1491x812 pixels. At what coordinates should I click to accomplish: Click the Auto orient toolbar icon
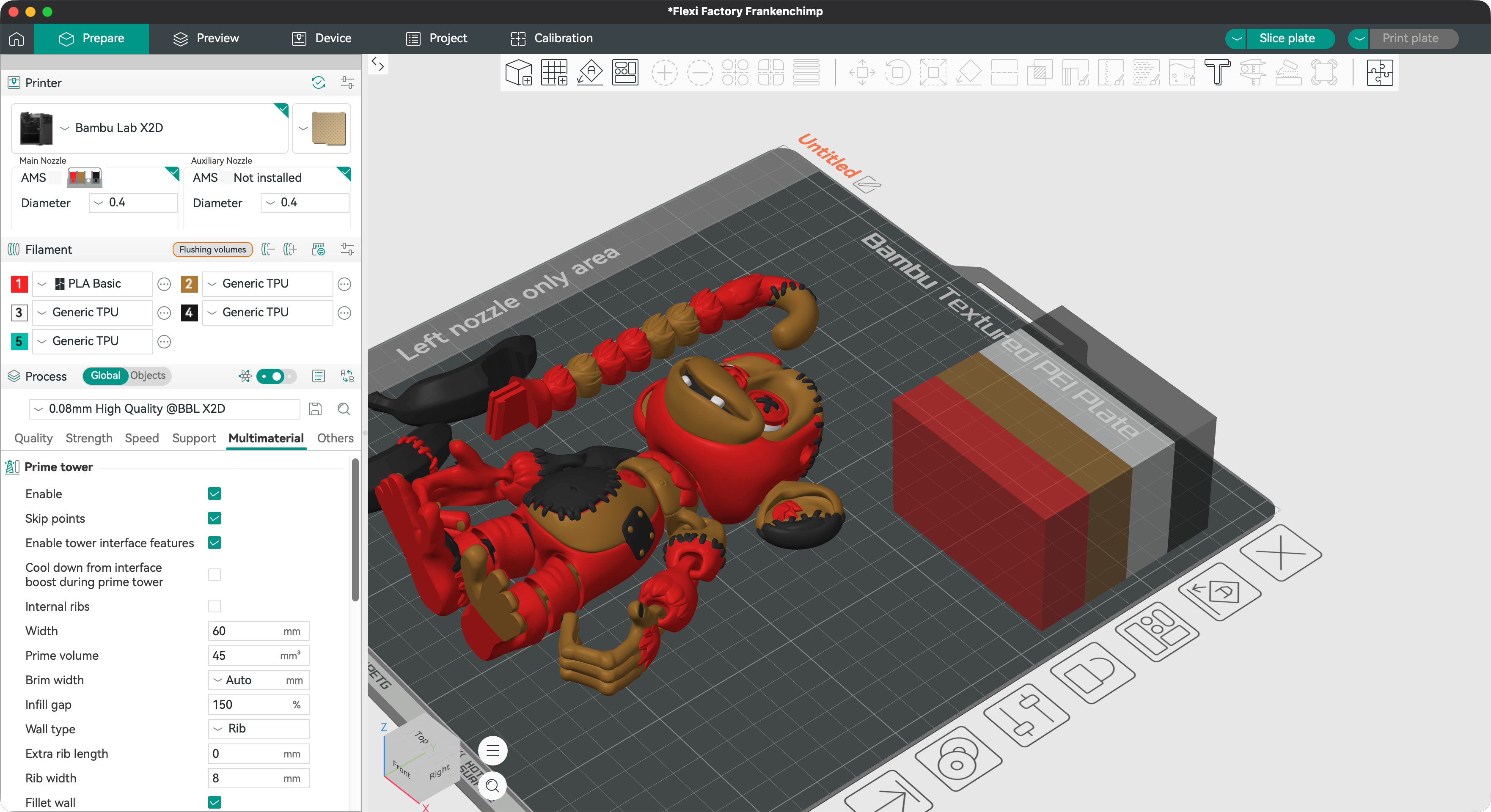590,73
